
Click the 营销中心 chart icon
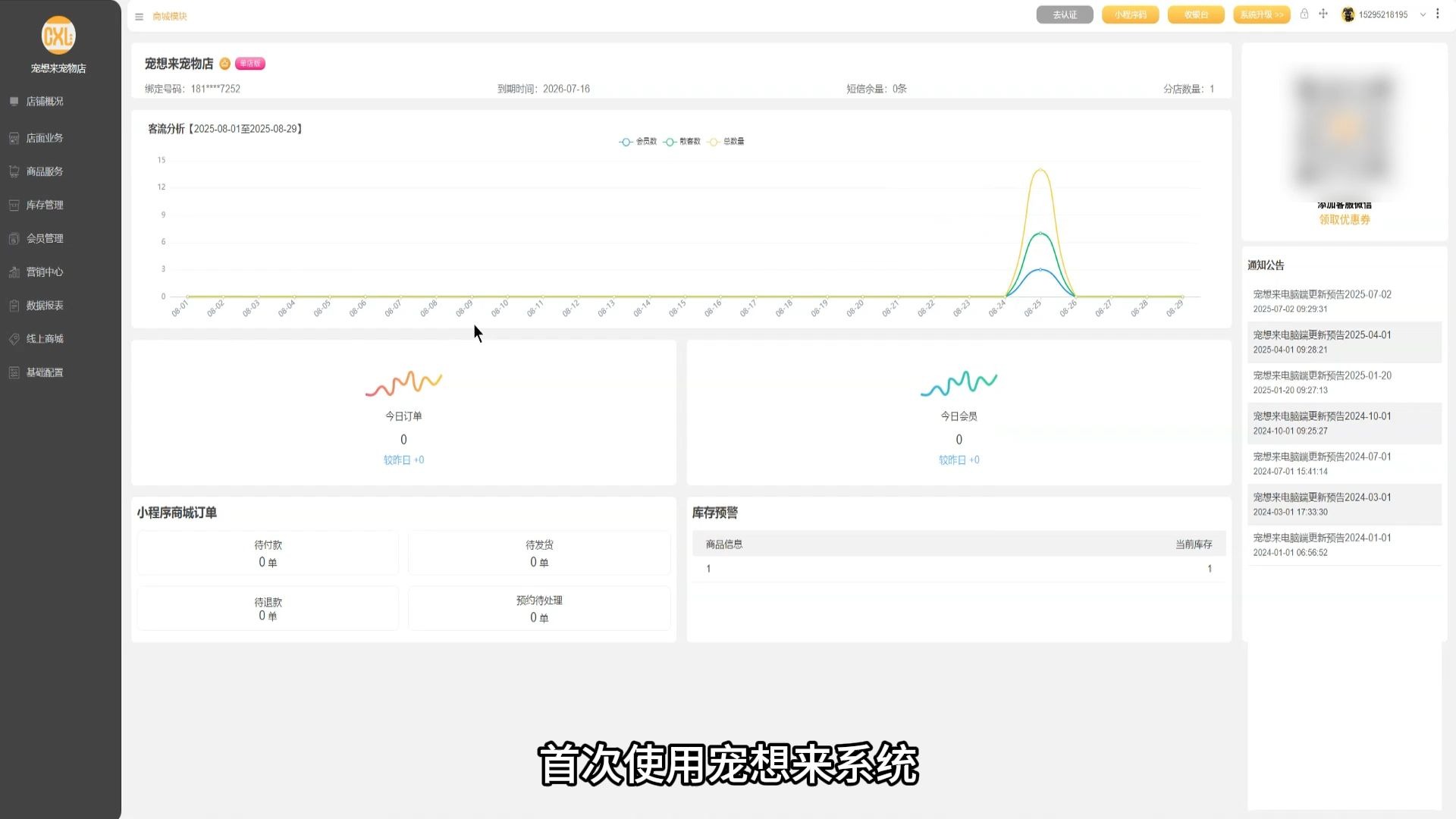(14, 271)
